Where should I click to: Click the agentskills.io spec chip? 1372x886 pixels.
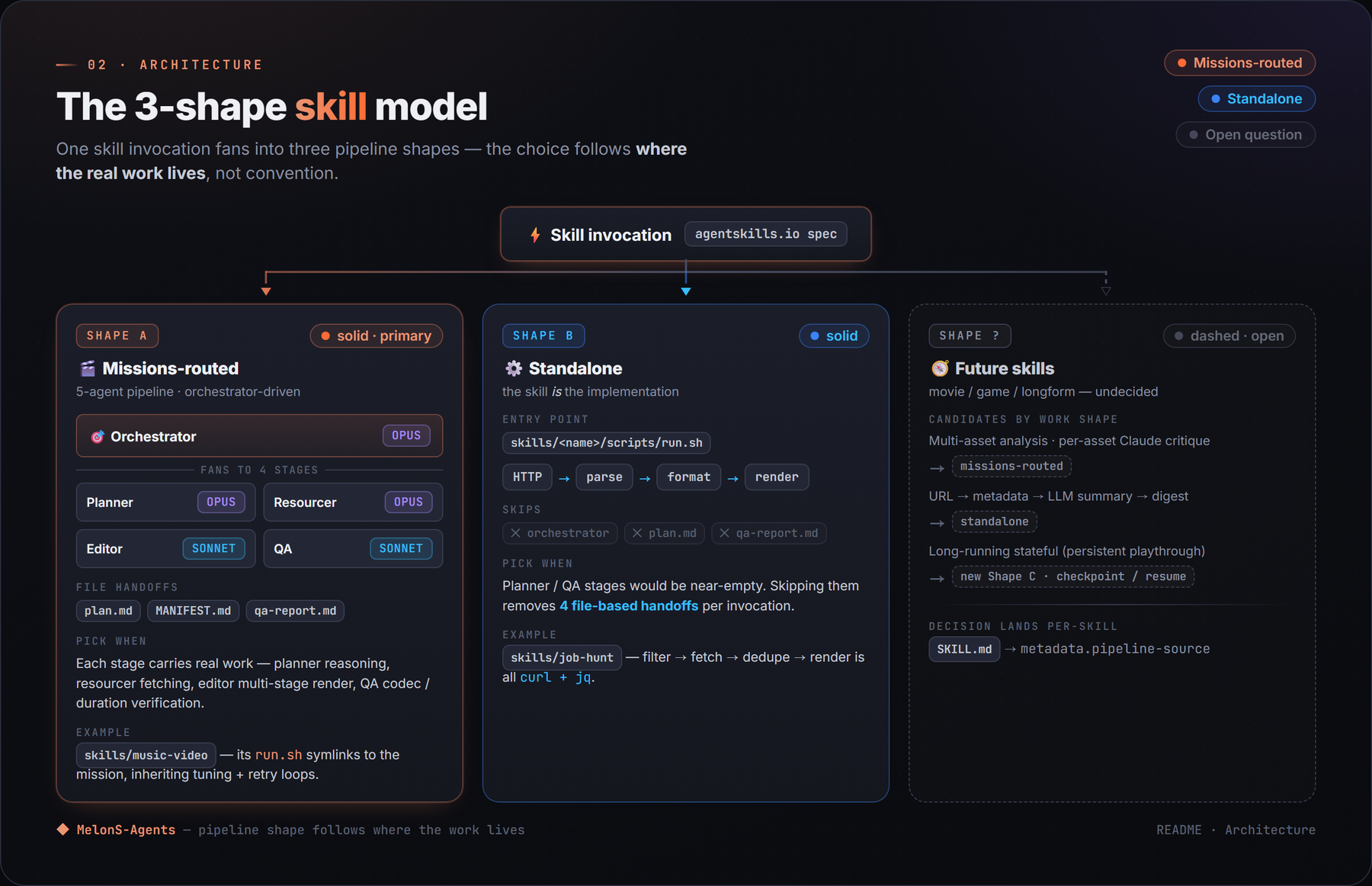click(x=765, y=234)
